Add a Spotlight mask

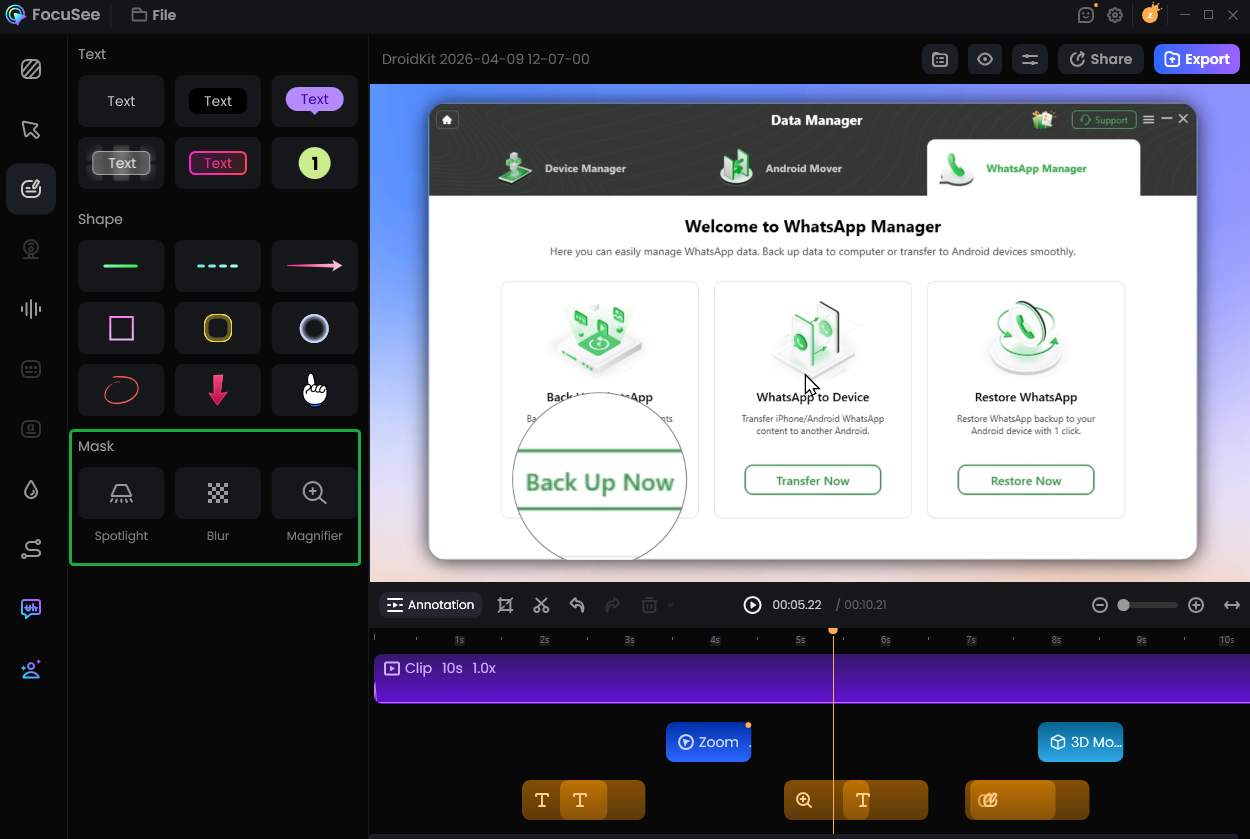[121, 493]
